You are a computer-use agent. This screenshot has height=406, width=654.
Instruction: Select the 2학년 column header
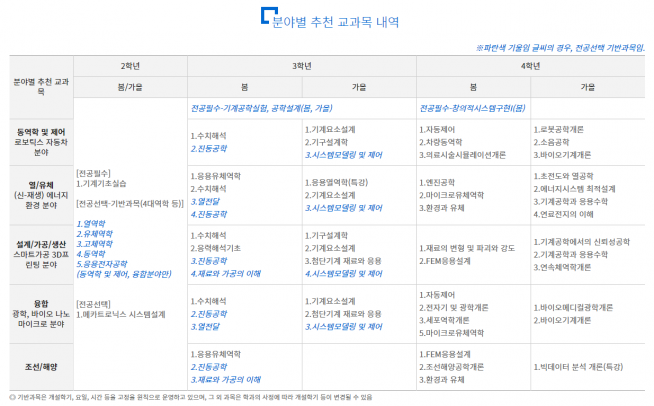tap(130, 66)
